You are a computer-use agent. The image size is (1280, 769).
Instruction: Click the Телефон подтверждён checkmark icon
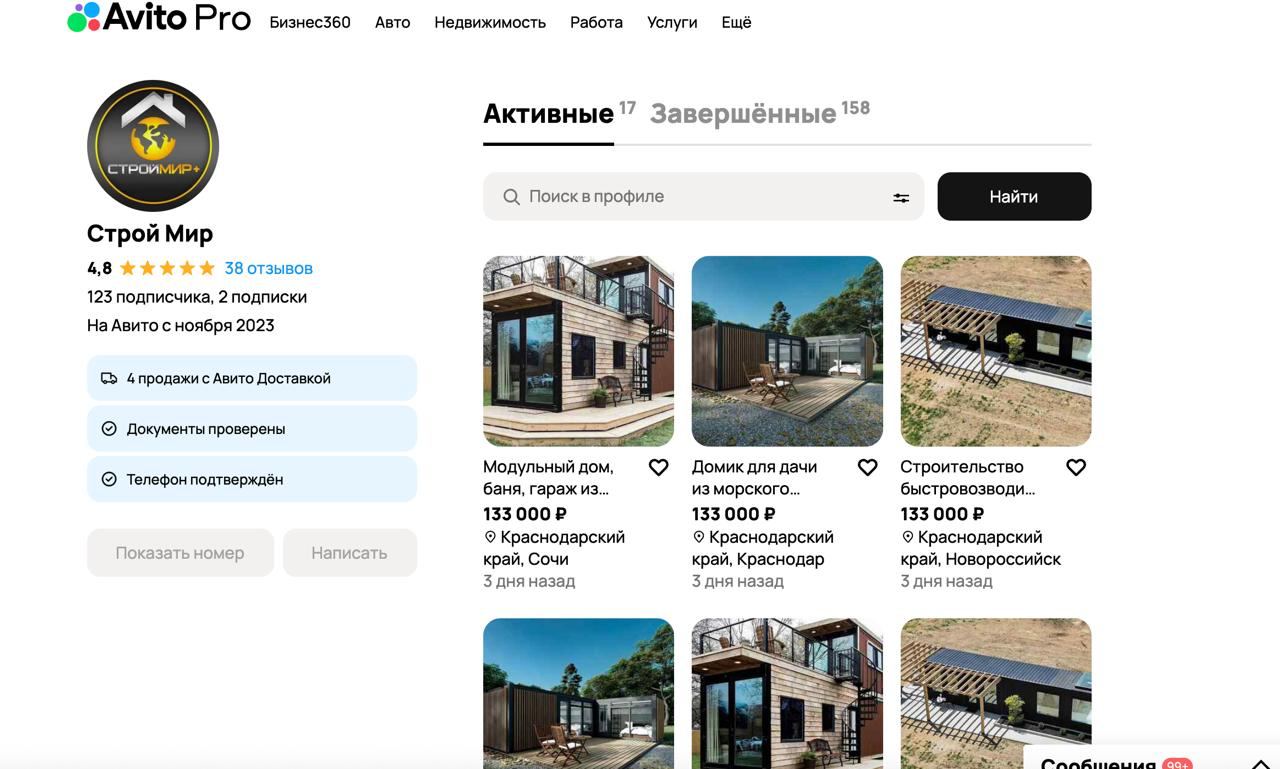pos(109,479)
